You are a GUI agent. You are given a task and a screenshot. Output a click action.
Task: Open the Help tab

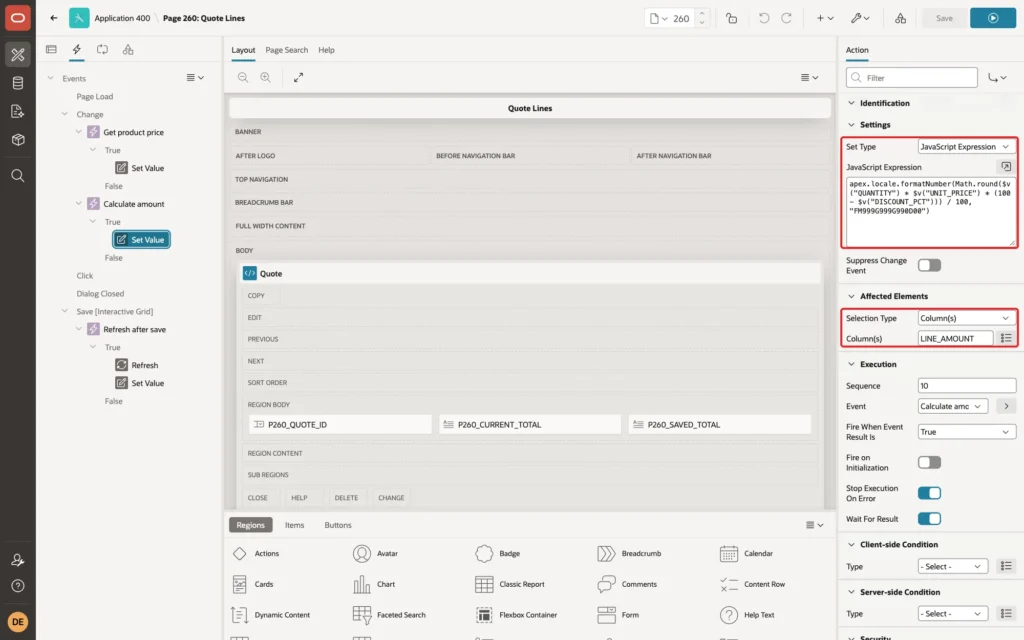pos(326,50)
